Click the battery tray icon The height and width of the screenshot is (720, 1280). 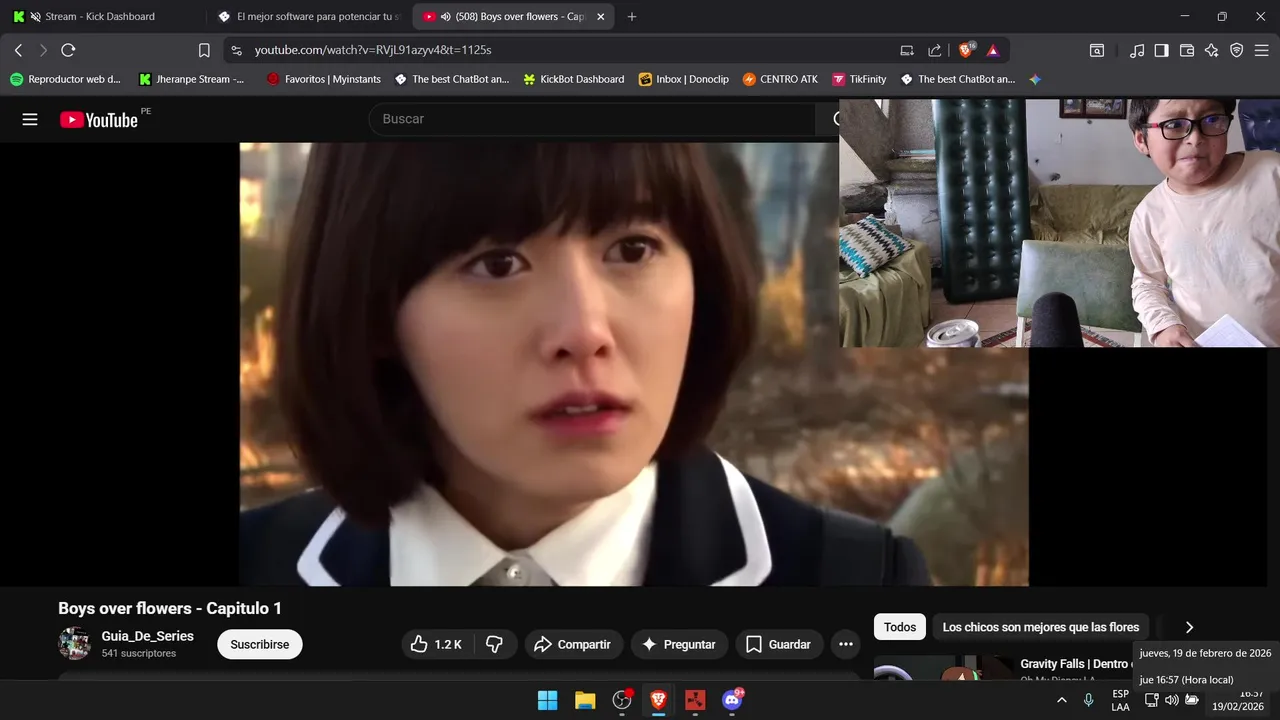pos(1192,700)
